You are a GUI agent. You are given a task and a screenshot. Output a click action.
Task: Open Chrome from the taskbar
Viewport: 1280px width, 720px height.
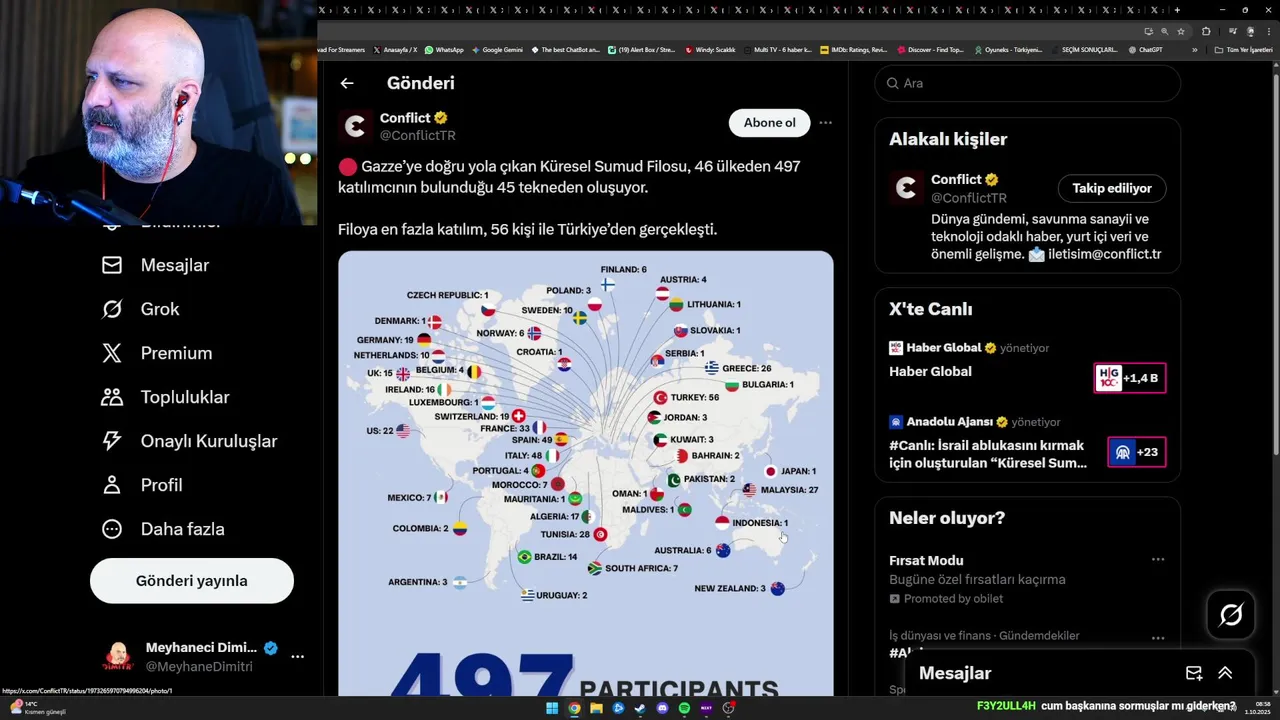click(574, 708)
